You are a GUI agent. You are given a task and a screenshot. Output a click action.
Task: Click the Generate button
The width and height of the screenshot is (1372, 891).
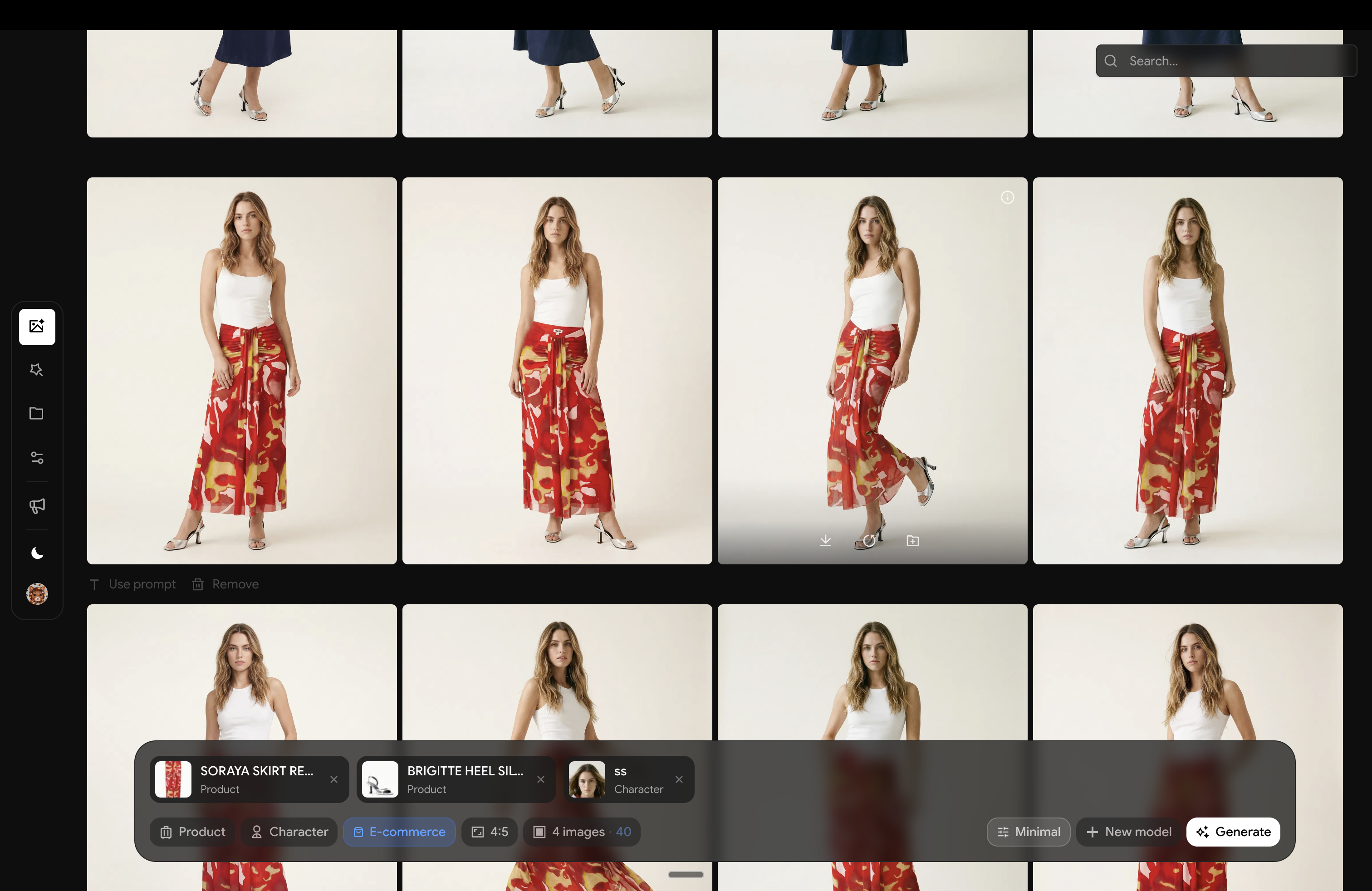click(1233, 832)
